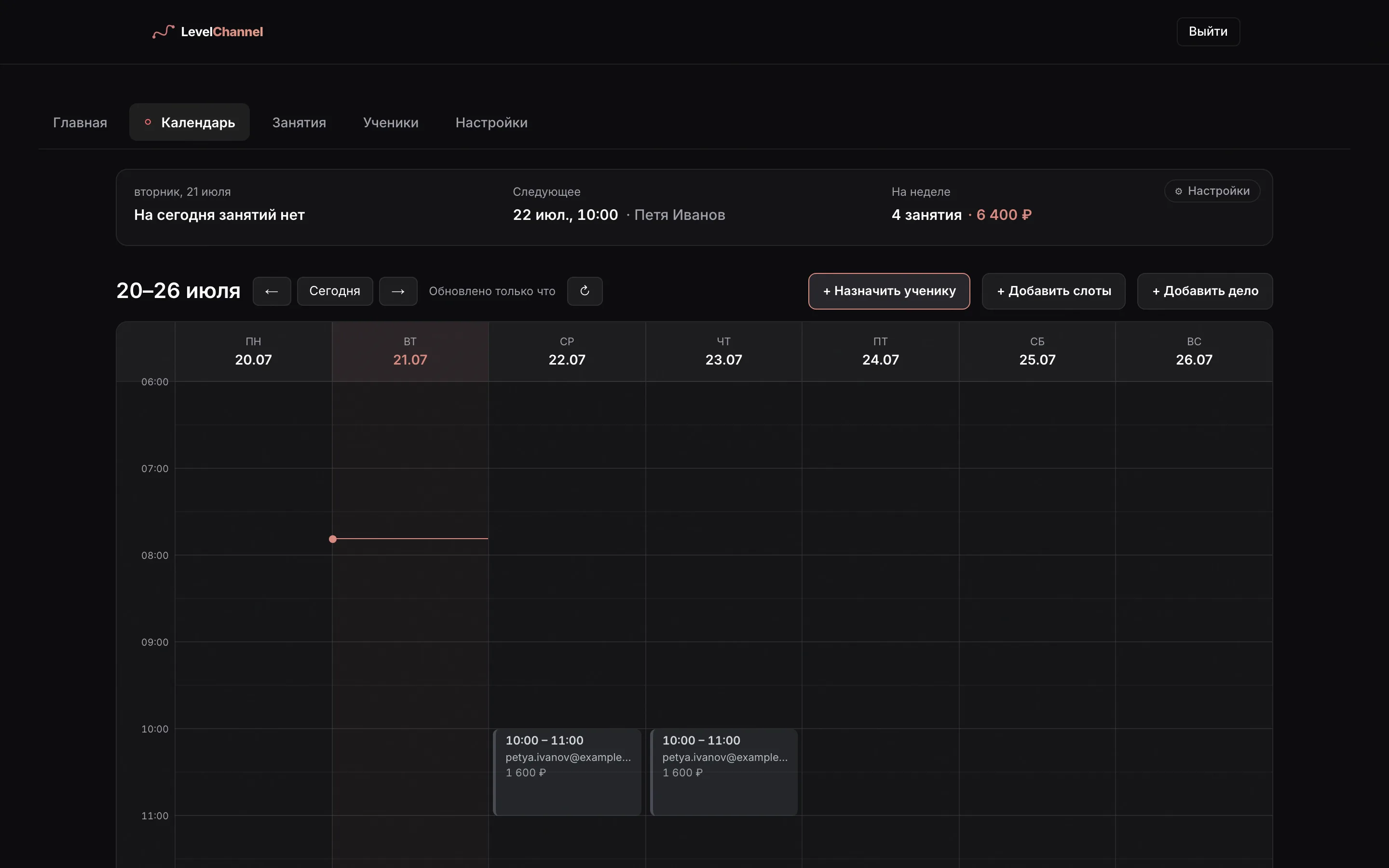
Task: Click the 'Следующее' label
Action: [546, 192]
